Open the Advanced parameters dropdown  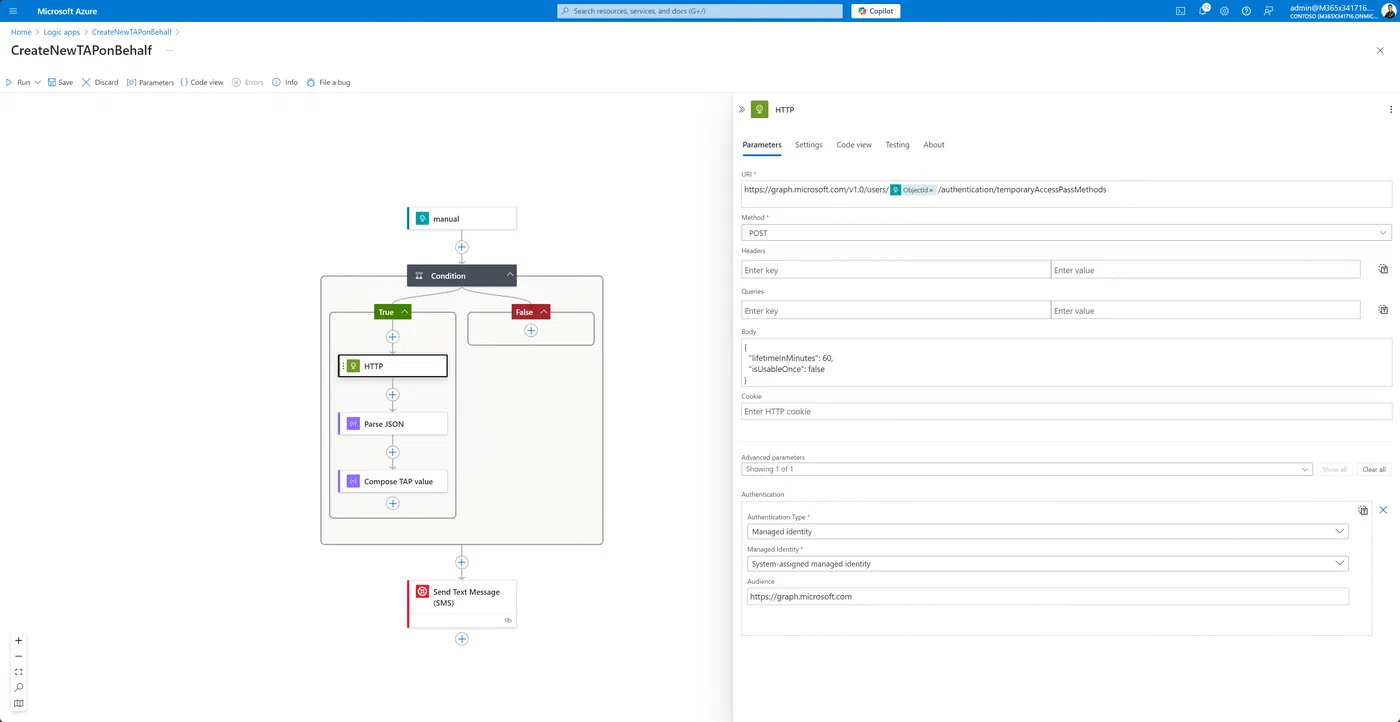coord(1027,469)
